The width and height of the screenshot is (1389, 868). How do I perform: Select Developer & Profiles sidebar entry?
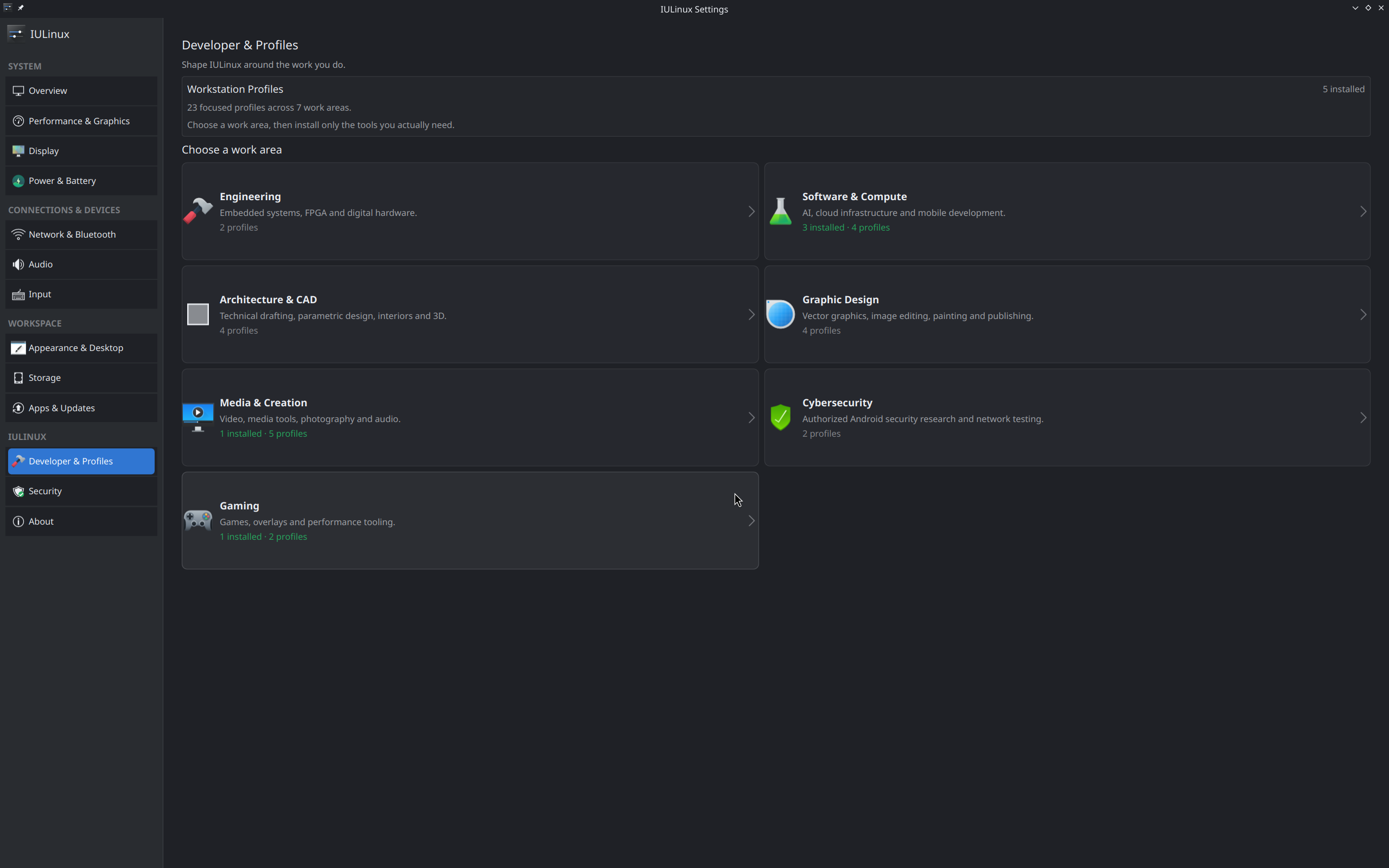[81, 461]
